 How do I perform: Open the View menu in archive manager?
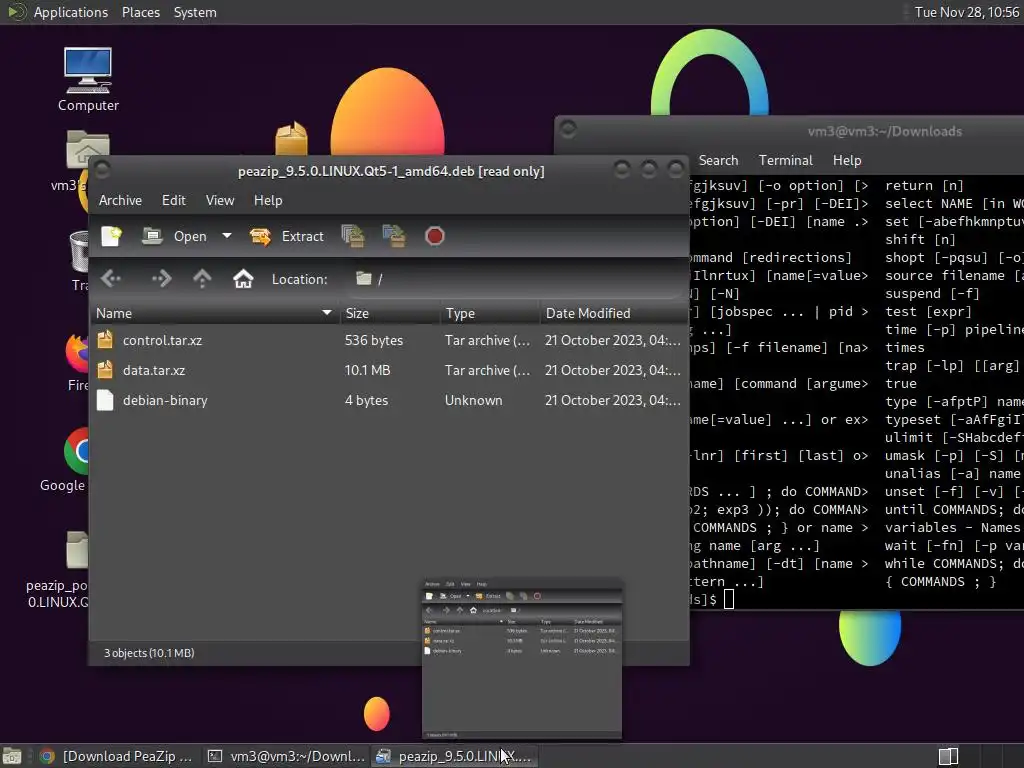click(220, 200)
